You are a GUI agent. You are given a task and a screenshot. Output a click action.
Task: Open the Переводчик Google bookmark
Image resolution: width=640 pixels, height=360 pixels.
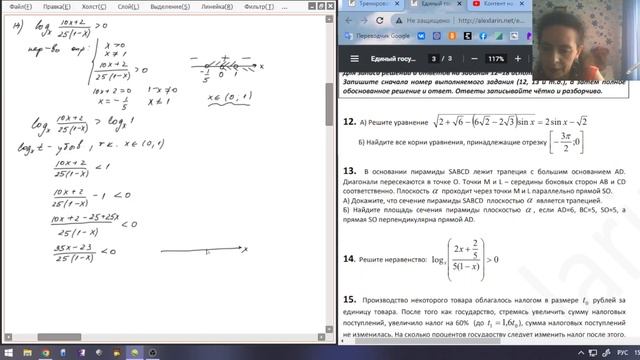coord(377,36)
